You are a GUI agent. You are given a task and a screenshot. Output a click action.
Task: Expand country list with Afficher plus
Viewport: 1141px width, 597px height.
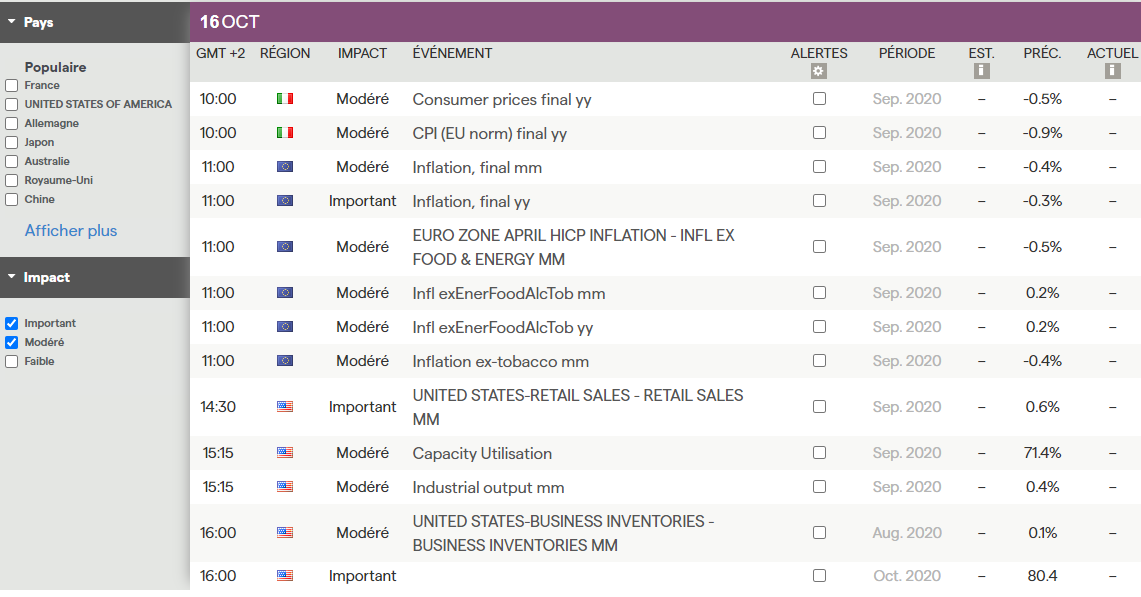(71, 231)
